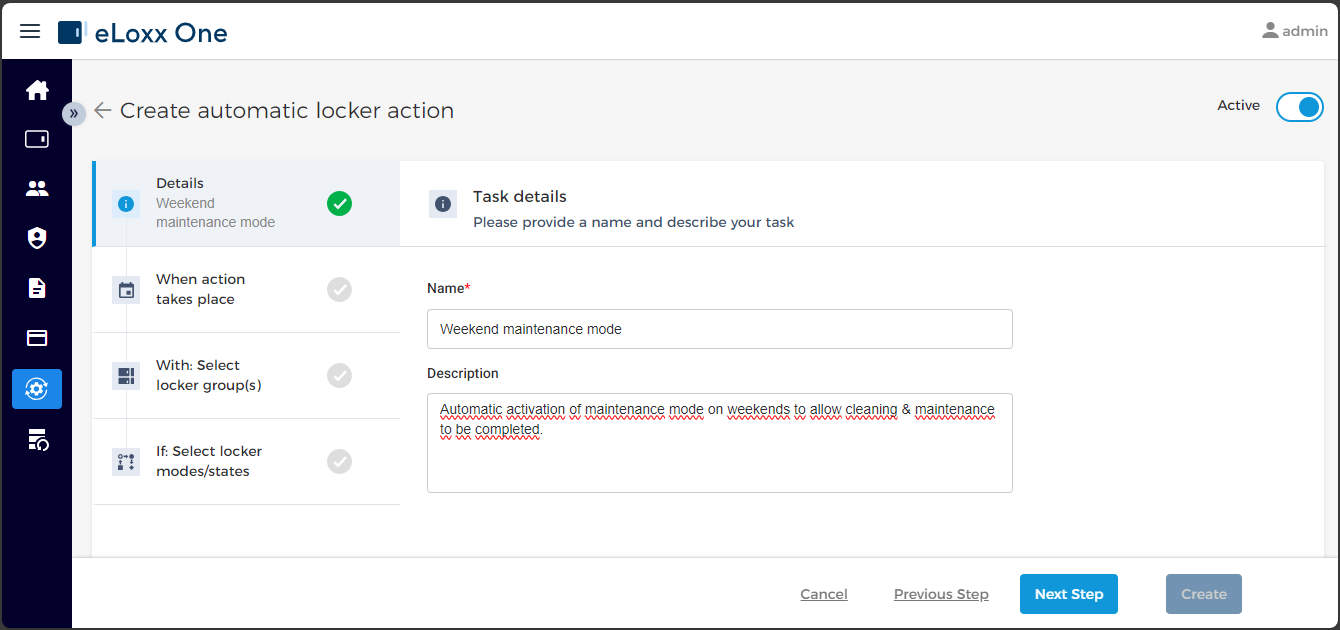The height and width of the screenshot is (630, 1340).
Task: Open the bottom history sidebar icon
Action: point(37,439)
